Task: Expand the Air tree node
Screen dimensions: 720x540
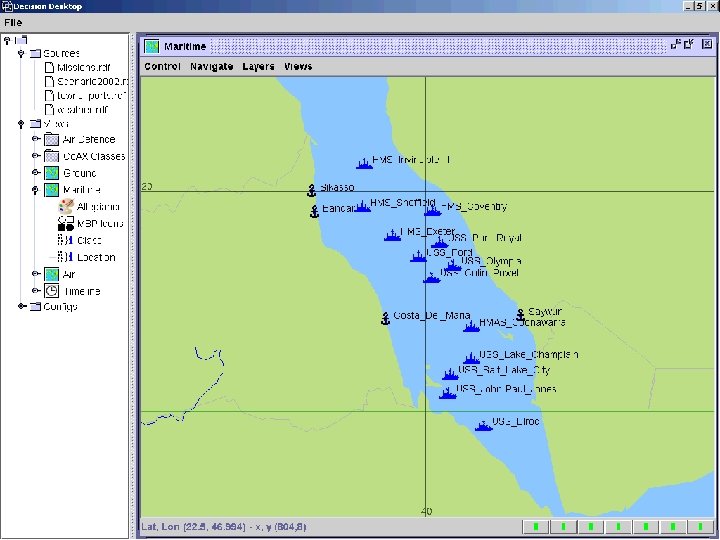Action: pyautogui.click(x=35, y=274)
